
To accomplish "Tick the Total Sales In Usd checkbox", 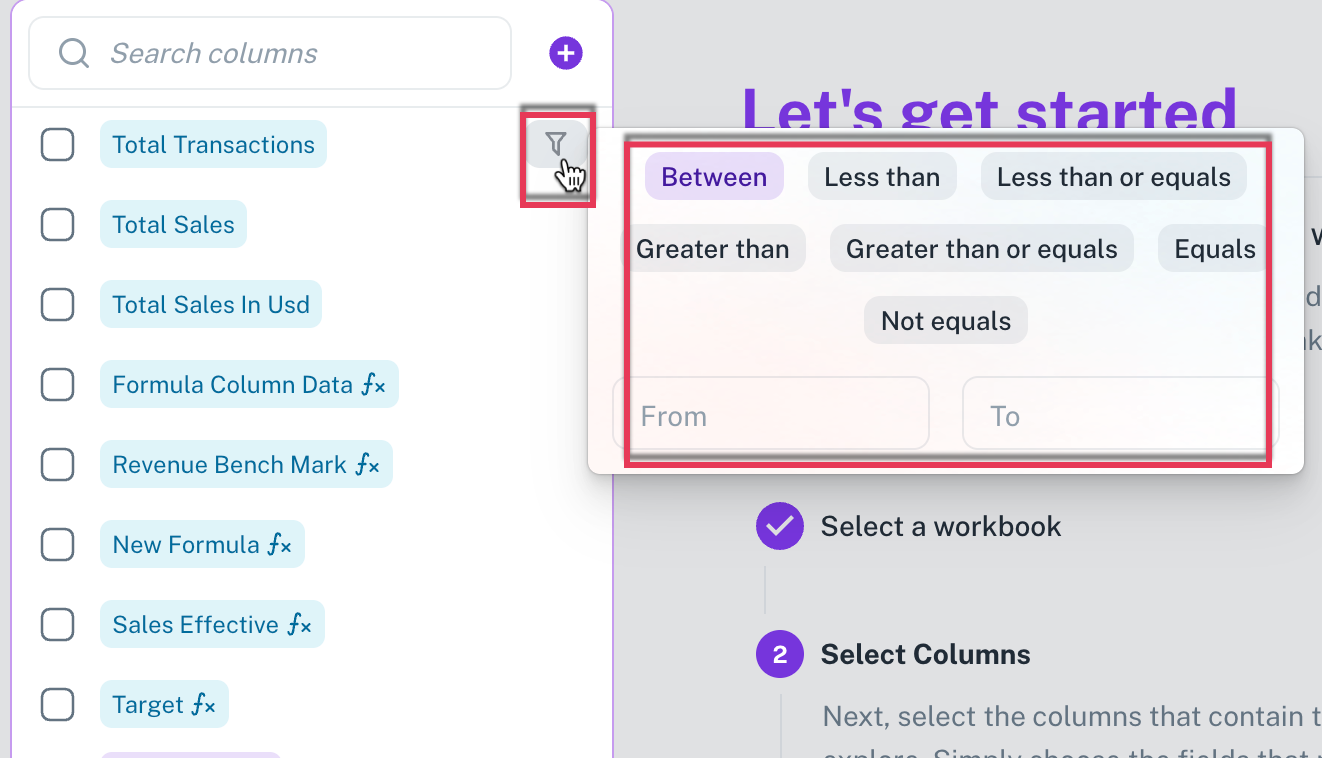I will (57, 304).
